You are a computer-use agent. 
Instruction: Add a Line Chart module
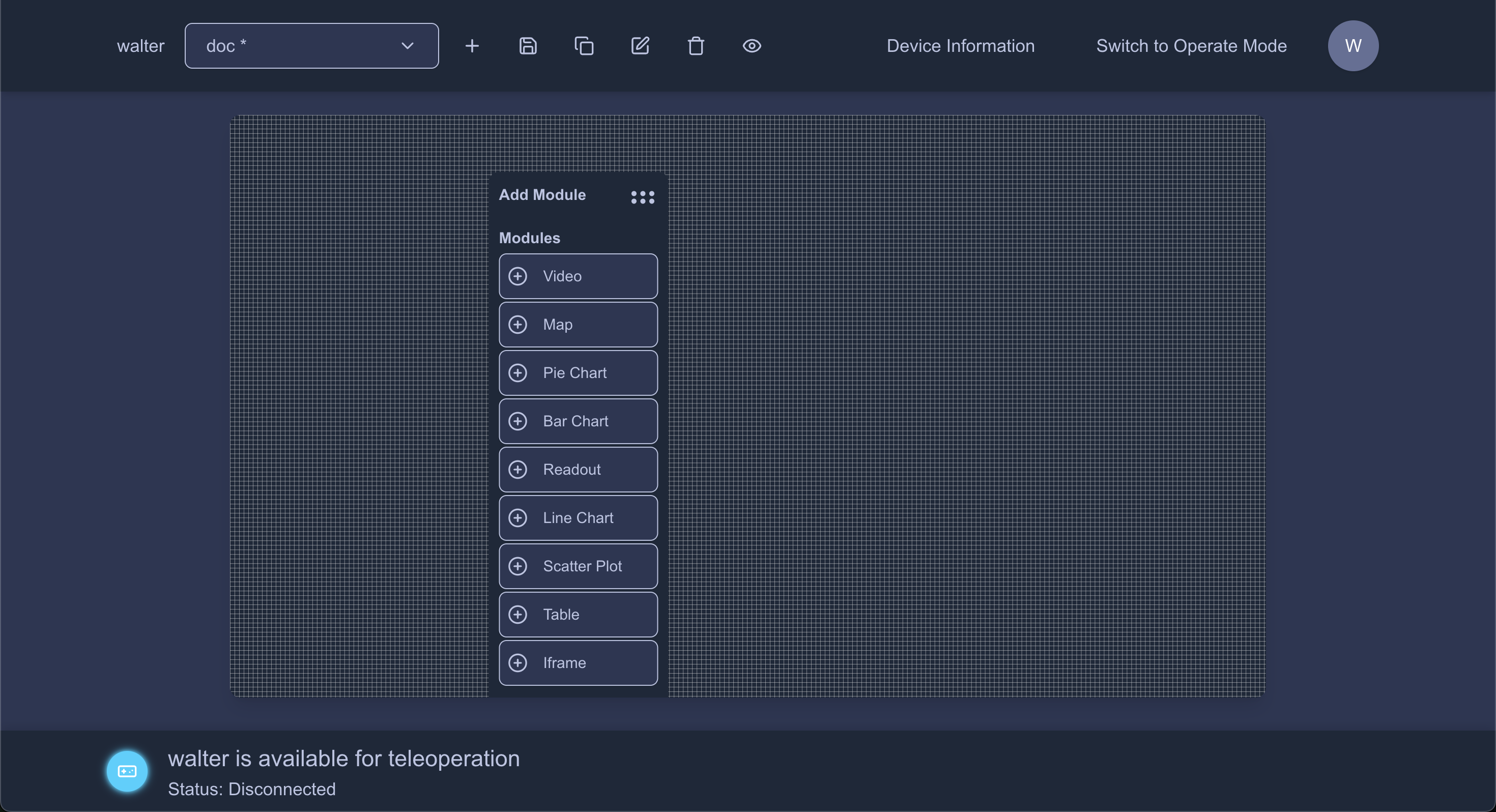click(x=578, y=517)
